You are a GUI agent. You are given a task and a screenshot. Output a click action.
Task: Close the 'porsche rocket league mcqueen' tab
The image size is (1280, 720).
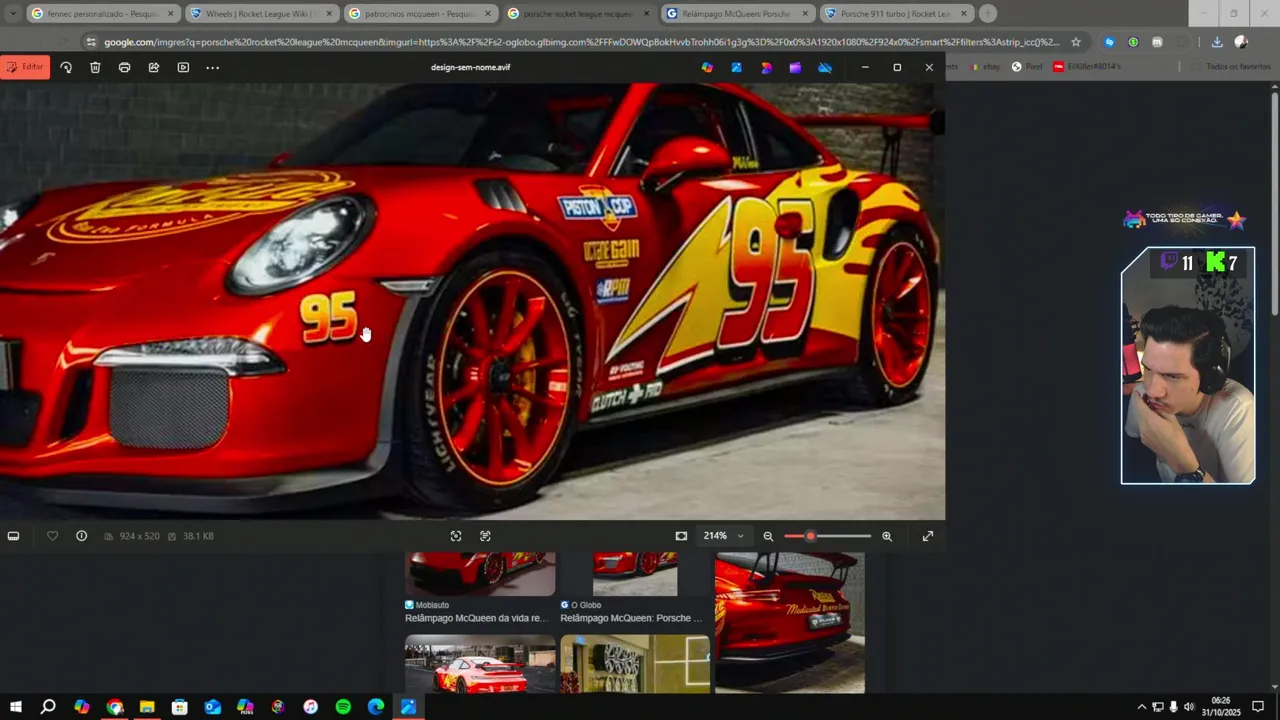646,14
